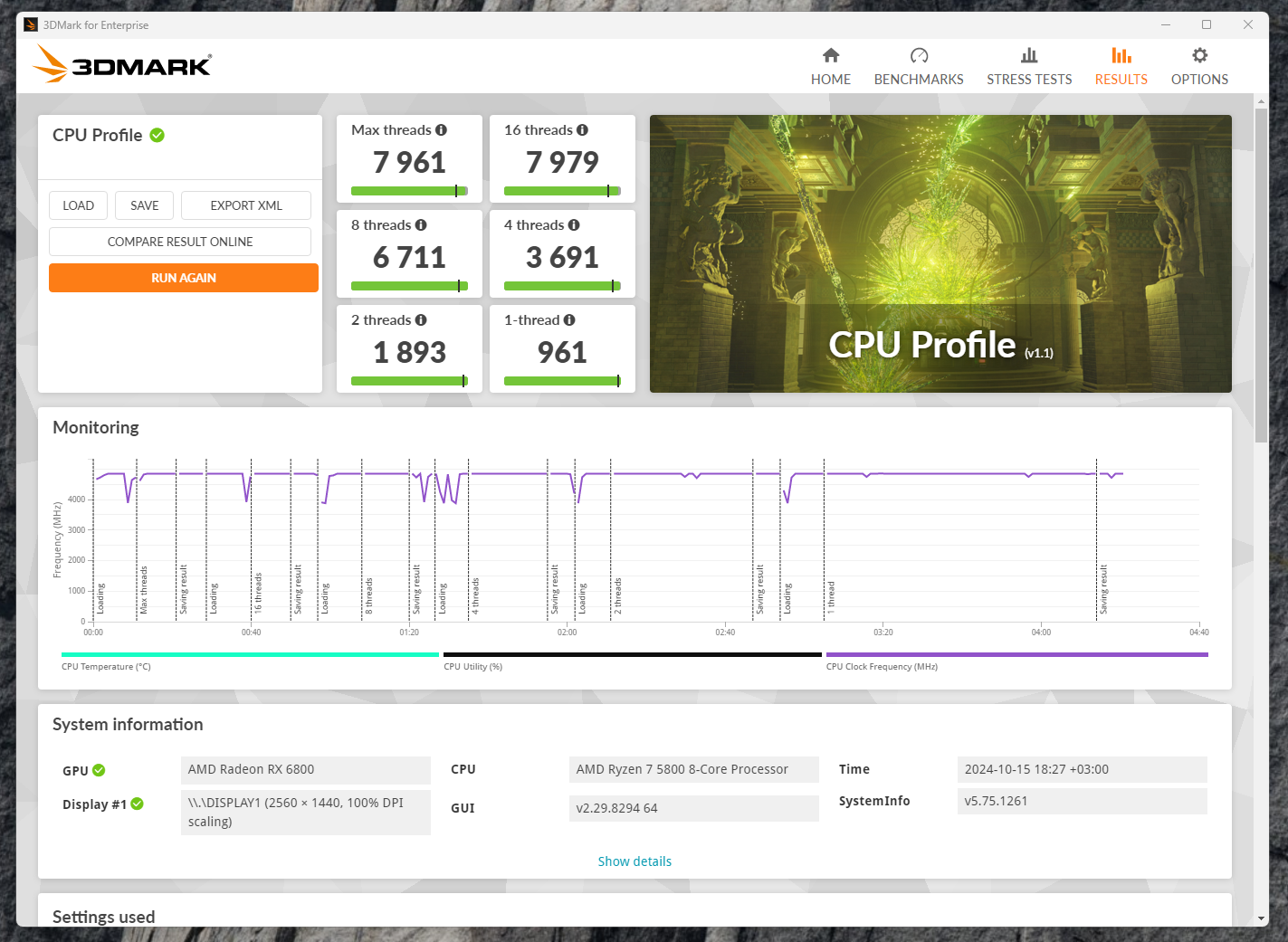Click the Monitoring section heading
The image size is (1288, 942).
tap(96, 427)
